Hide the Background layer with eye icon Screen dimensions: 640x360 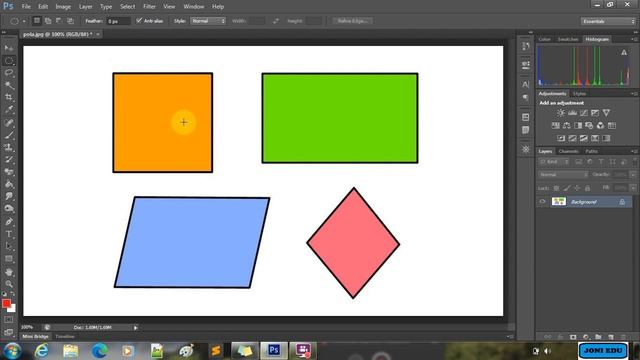(542, 201)
